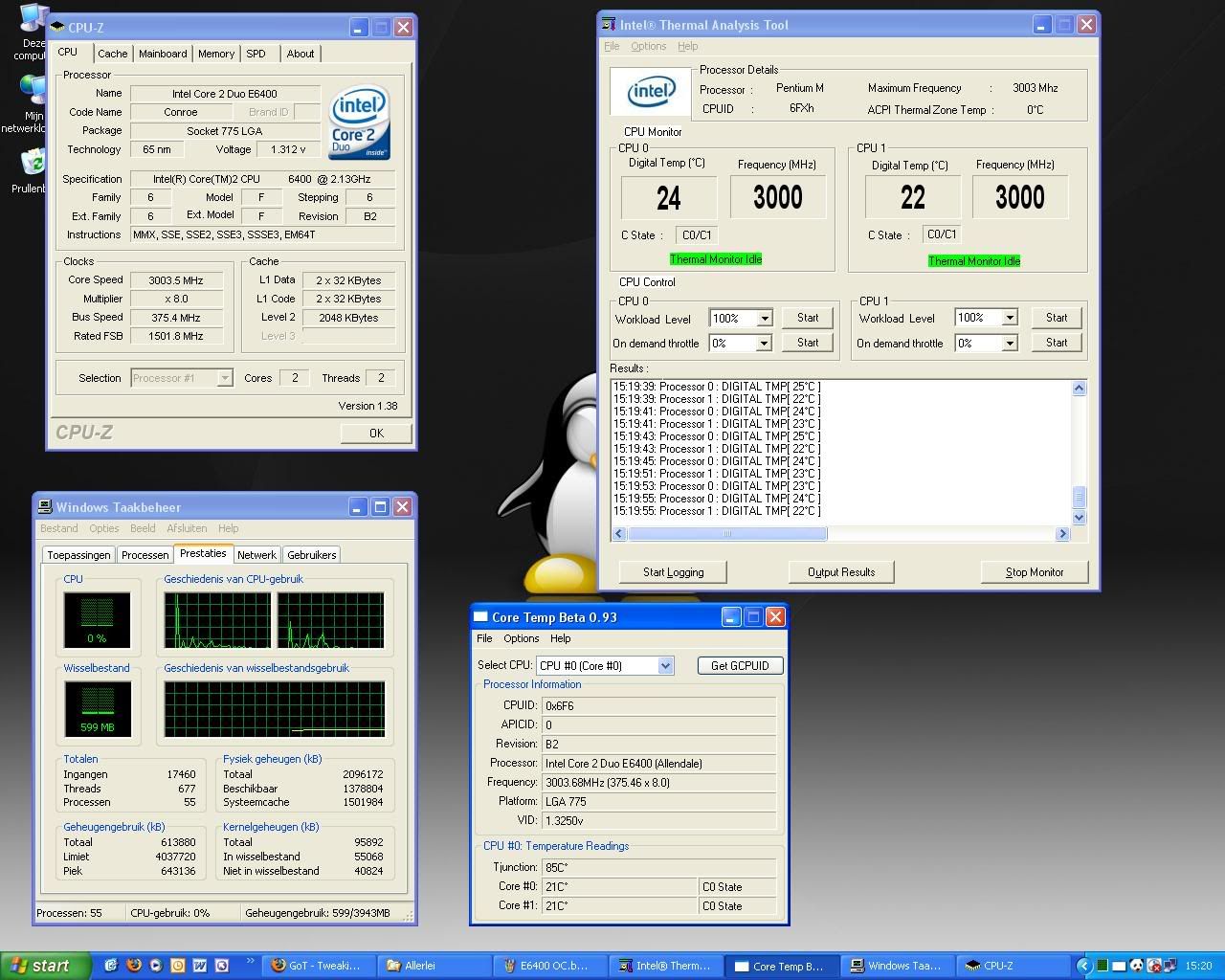The width and height of the screenshot is (1225, 980).
Task: Expand hidden system tray icons arrow
Action: (x=1084, y=966)
